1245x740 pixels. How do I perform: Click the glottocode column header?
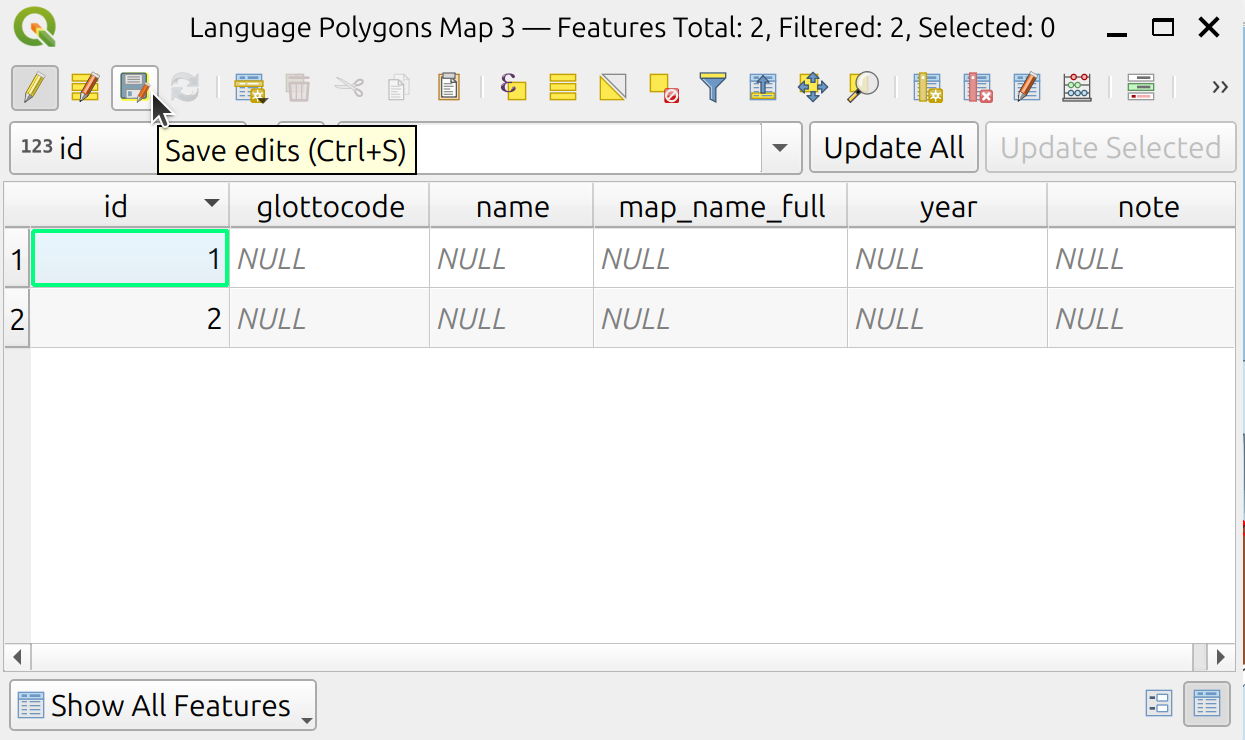coord(330,207)
